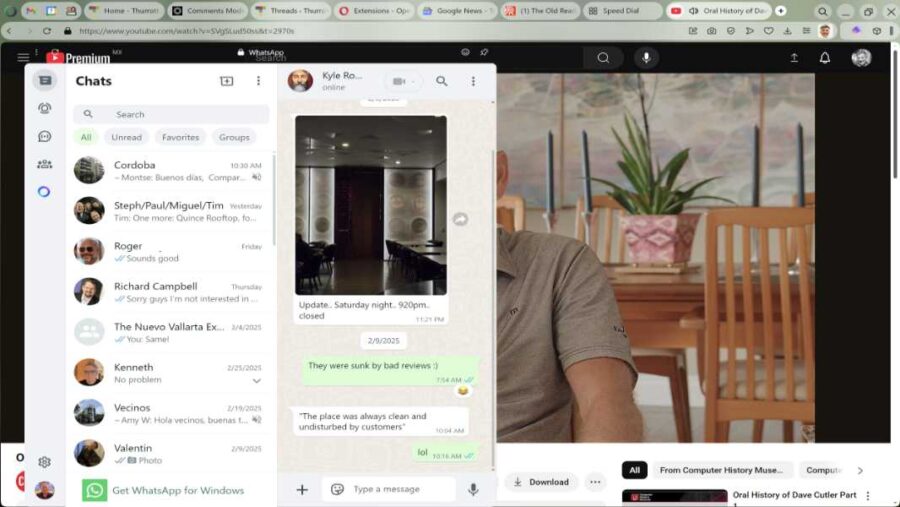Viewport: 900px width, 507px height.
Task: Select From Computer History Museum chip
Action: [721, 470]
